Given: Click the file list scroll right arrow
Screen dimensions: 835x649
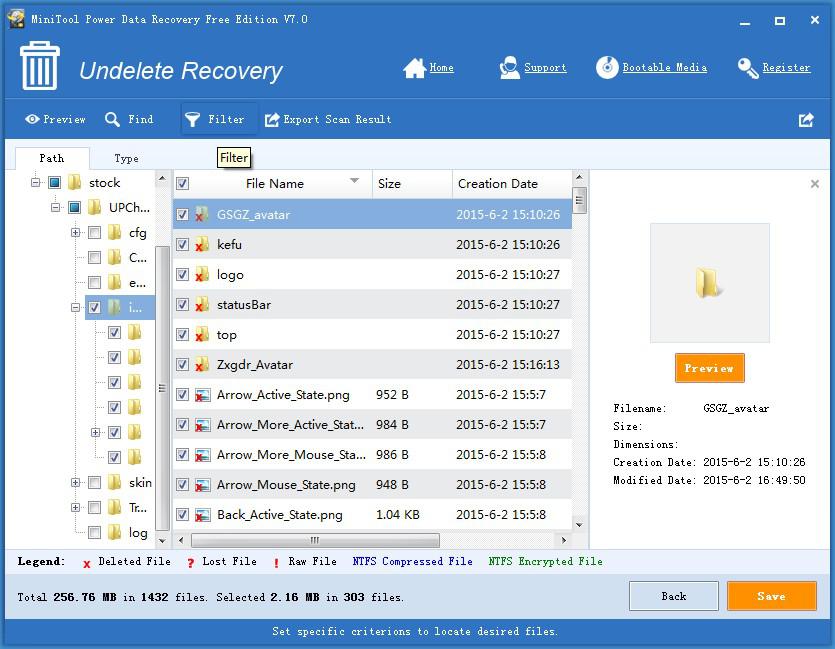Looking at the screenshot, I should (x=563, y=540).
